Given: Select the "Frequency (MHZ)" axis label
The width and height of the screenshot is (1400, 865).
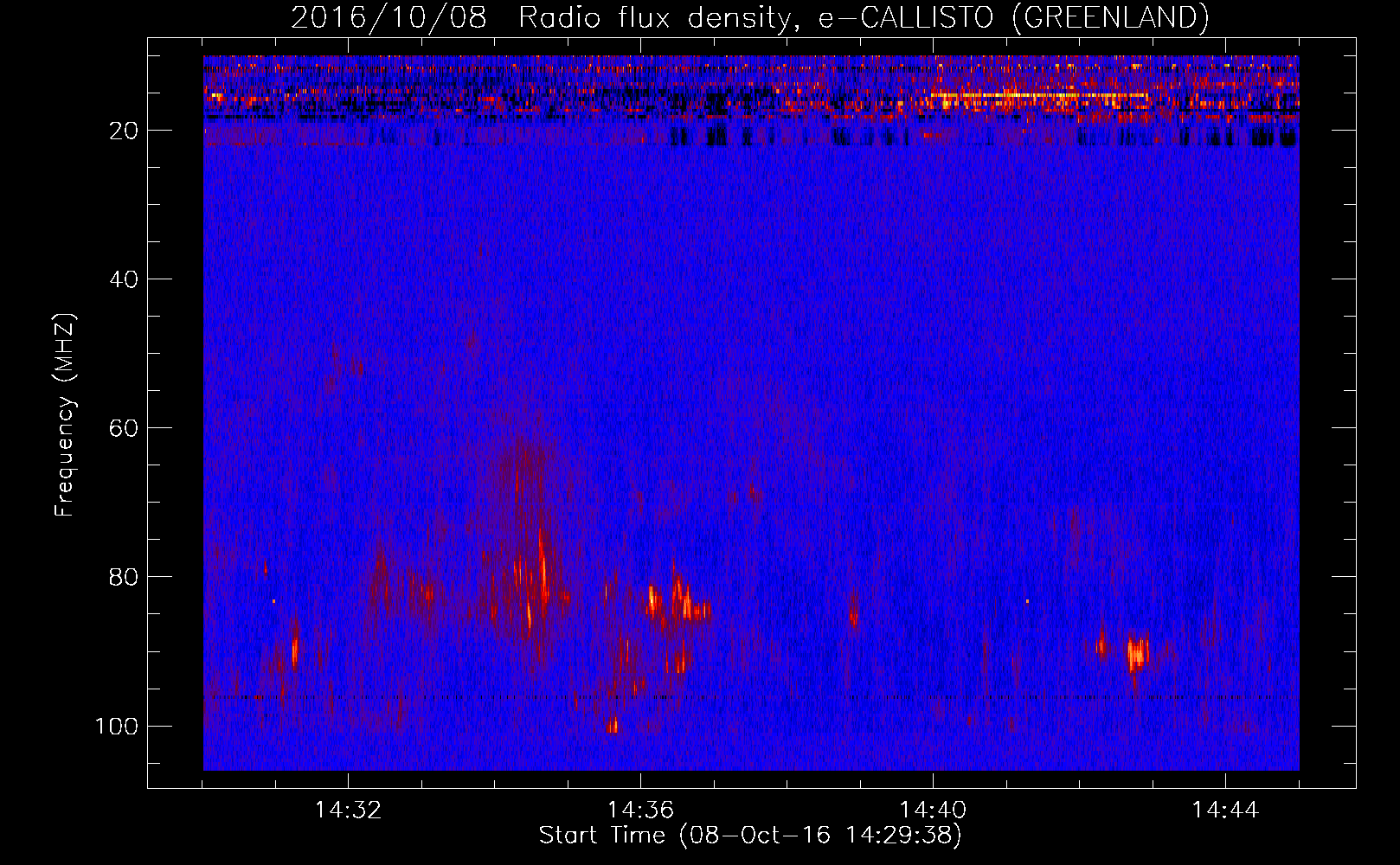Looking at the screenshot, I should pos(65,415).
